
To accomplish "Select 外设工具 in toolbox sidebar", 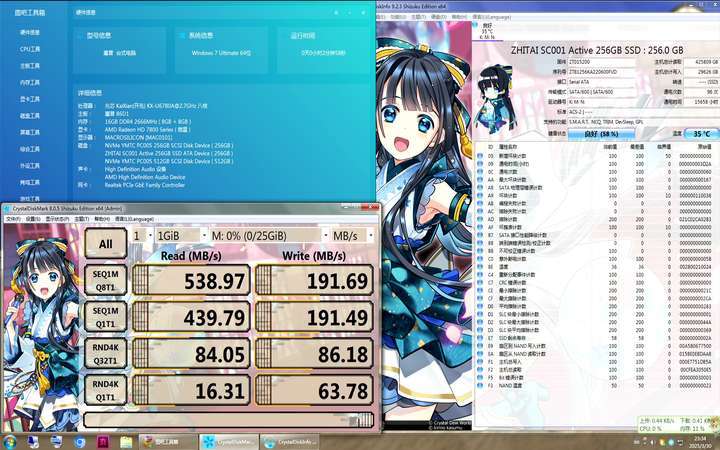I will (x=30, y=166).
